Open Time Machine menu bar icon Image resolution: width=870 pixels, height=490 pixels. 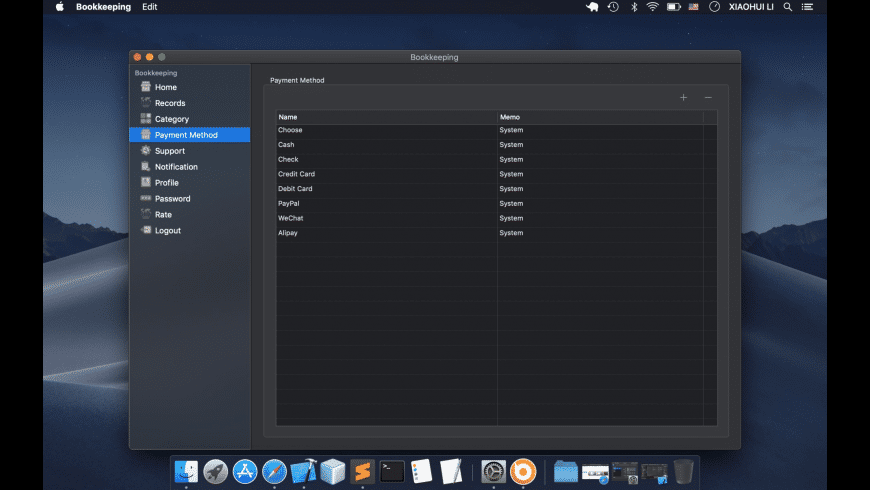(613, 7)
